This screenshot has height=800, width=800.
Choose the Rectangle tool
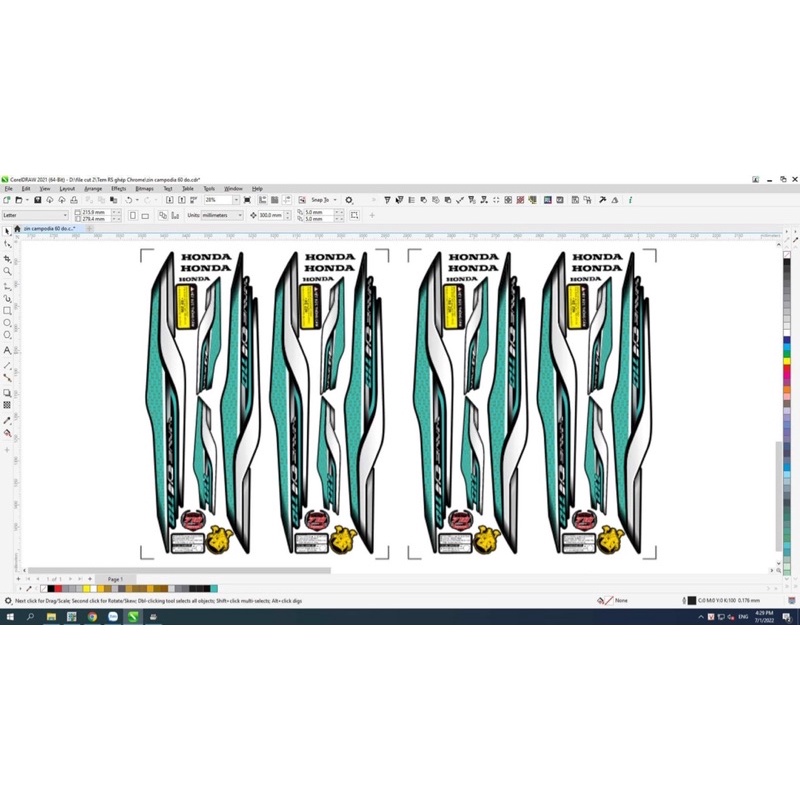tap(8, 311)
